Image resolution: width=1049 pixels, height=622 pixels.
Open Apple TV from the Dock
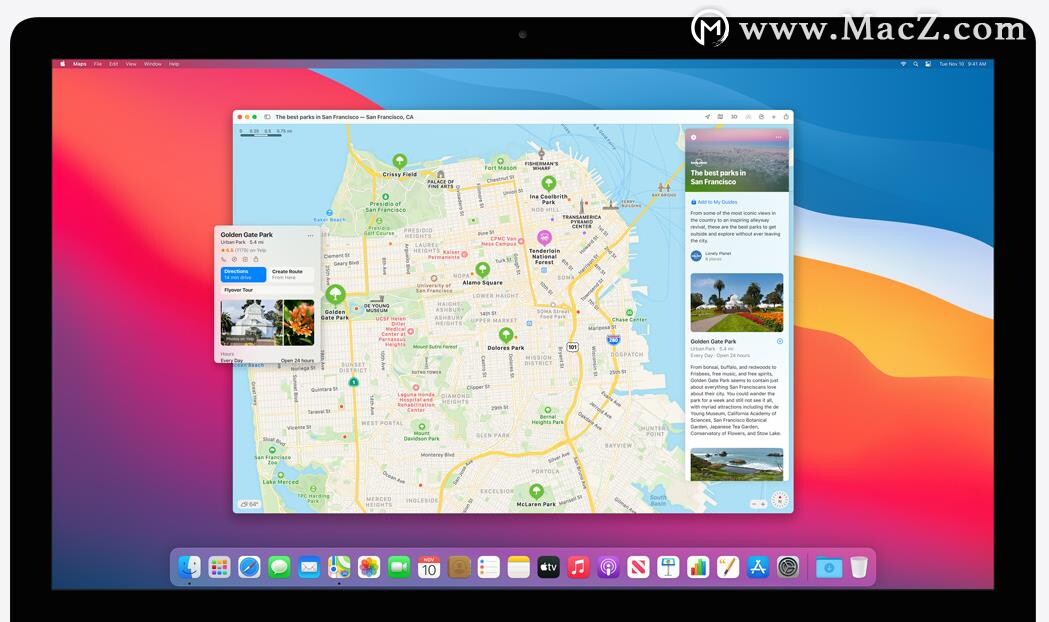coord(549,567)
